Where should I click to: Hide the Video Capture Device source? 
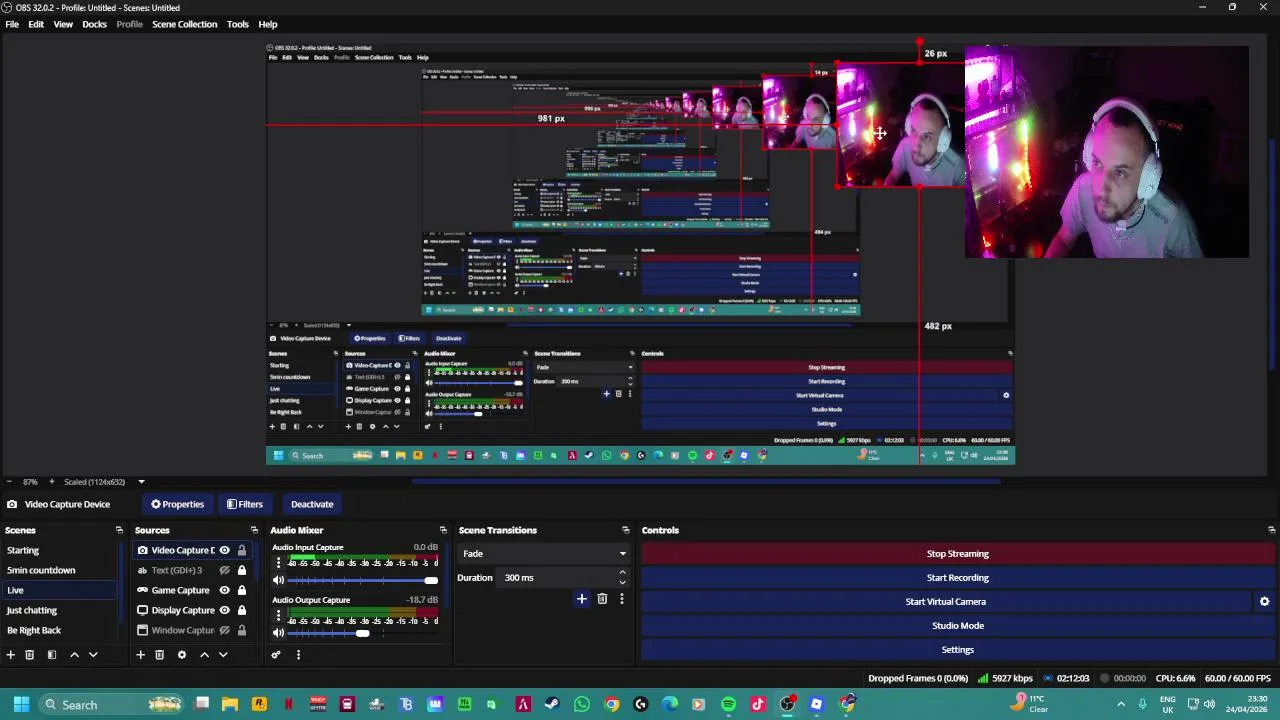(x=224, y=550)
